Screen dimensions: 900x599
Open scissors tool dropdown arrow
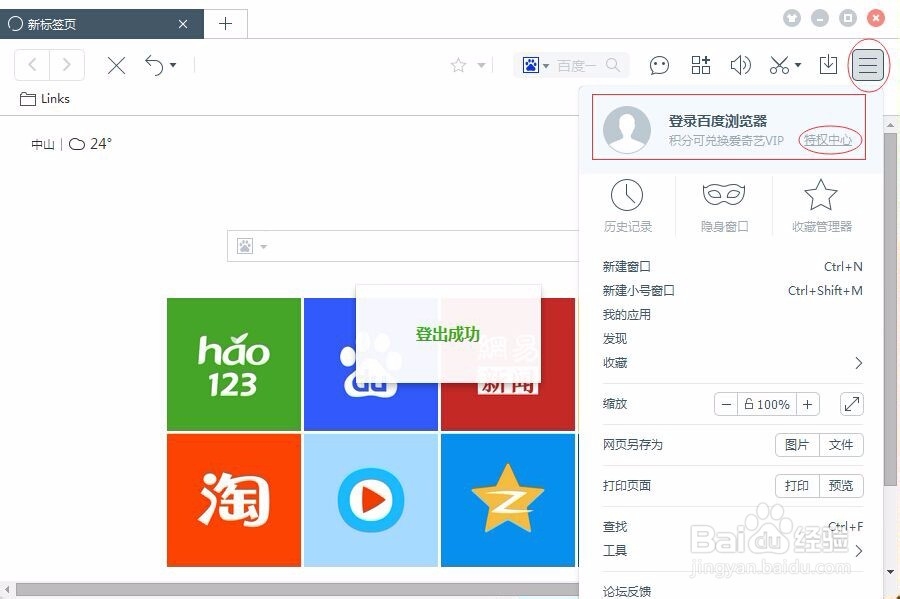pyautogui.click(x=796, y=65)
